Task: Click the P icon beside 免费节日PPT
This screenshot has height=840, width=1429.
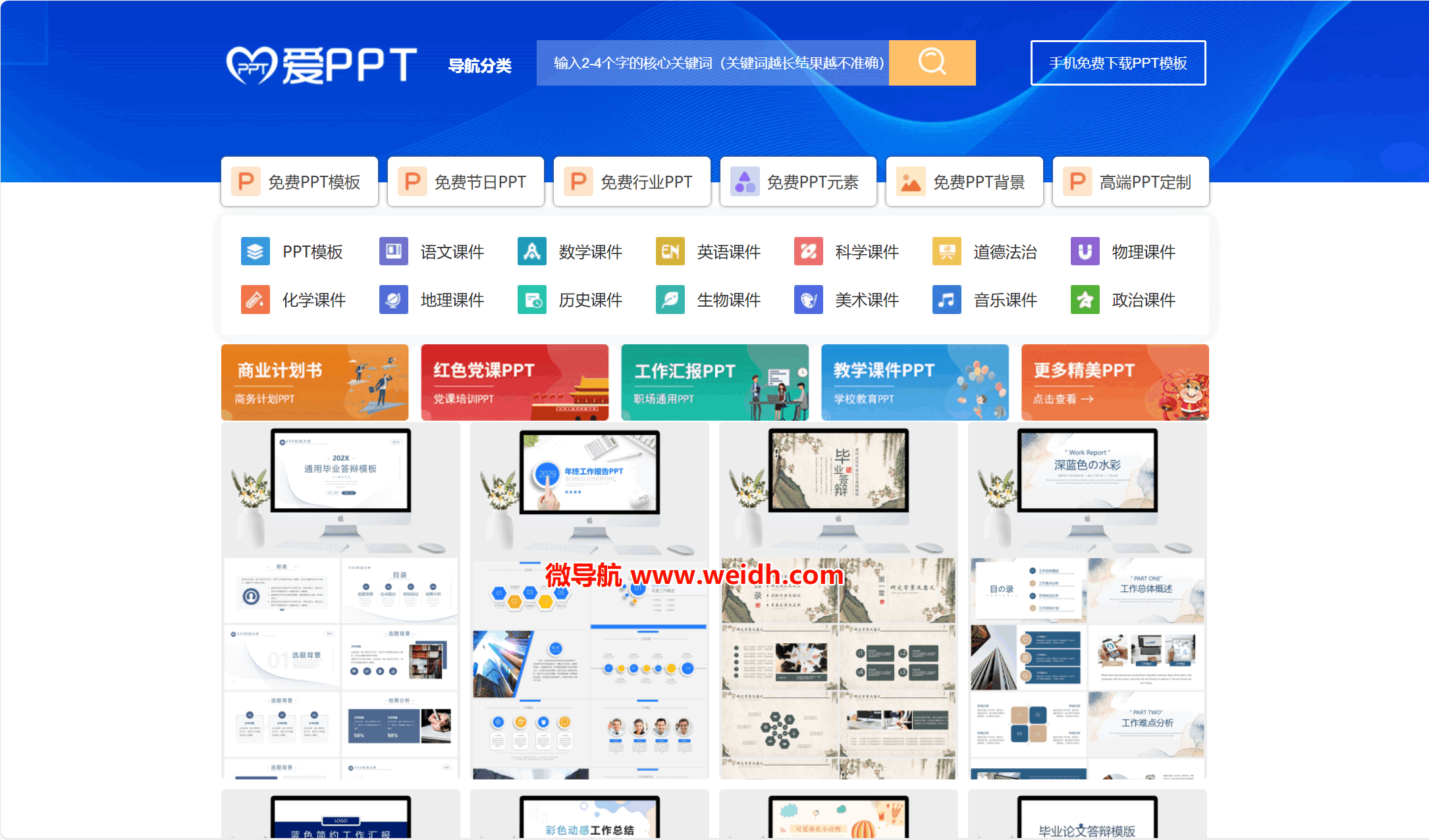Action: pyautogui.click(x=412, y=182)
